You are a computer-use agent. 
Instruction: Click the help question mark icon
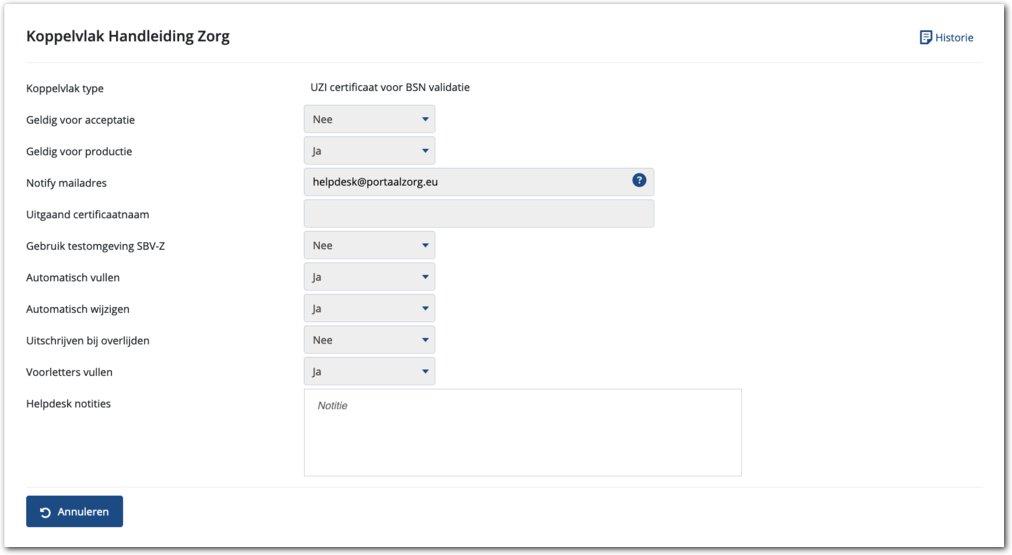click(640, 181)
